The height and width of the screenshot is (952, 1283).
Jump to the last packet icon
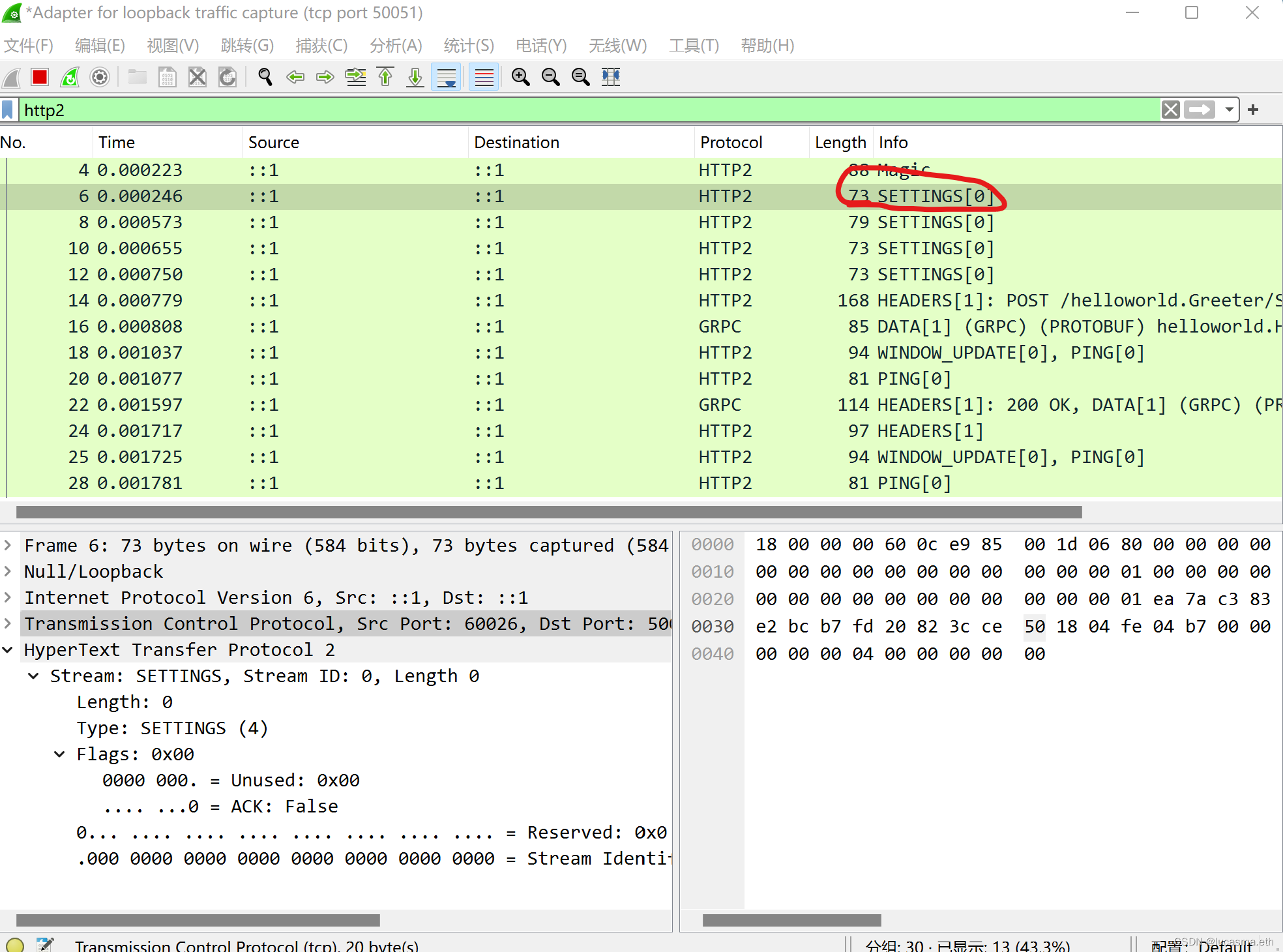tap(415, 78)
